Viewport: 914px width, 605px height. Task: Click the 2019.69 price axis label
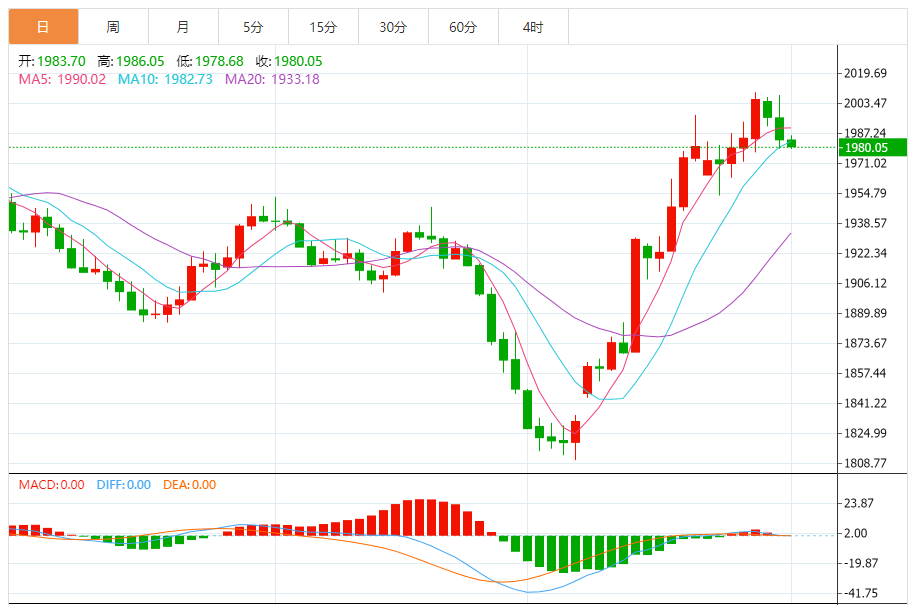(865, 73)
